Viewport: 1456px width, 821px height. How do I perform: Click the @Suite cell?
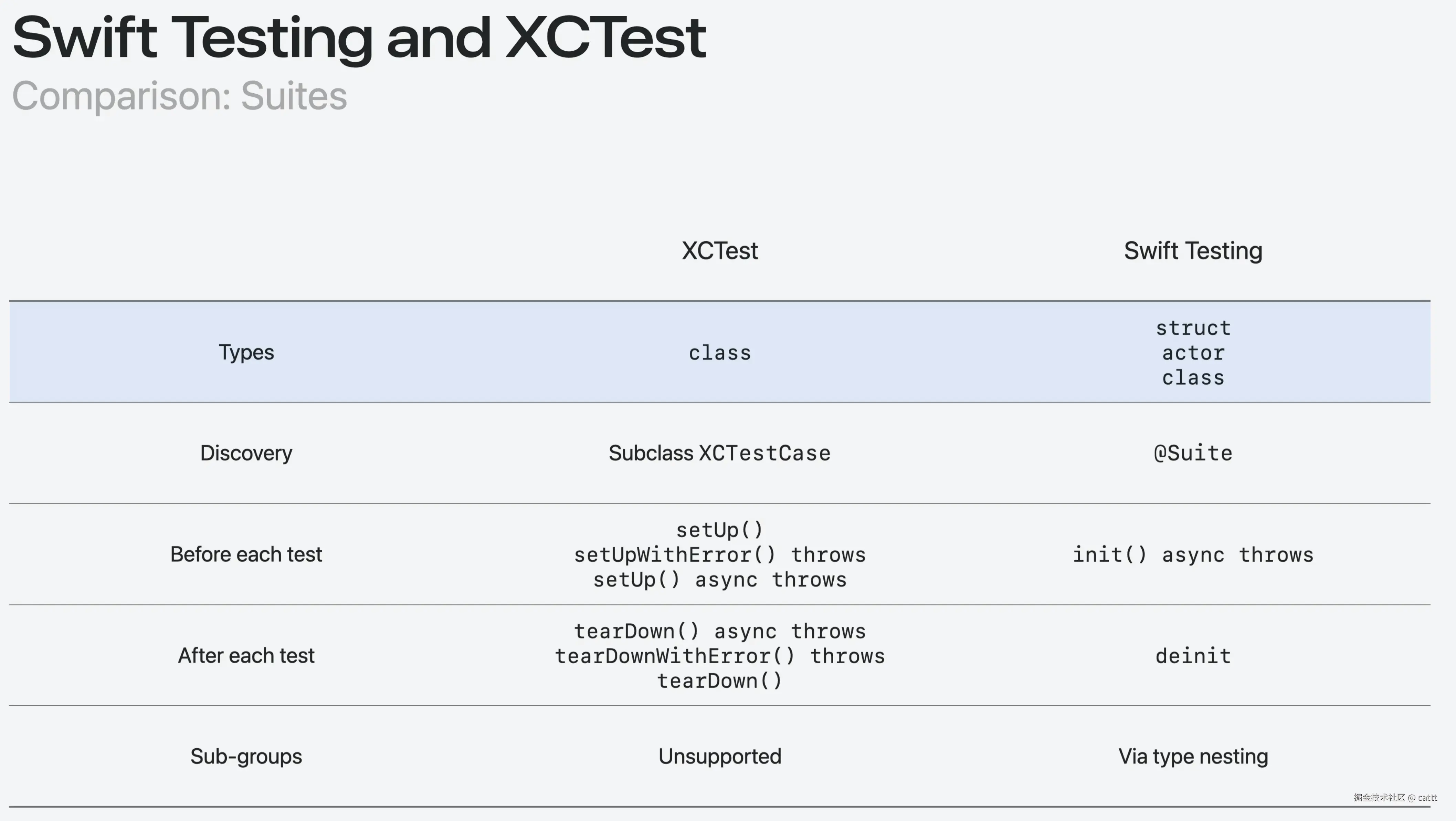click(1193, 453)
